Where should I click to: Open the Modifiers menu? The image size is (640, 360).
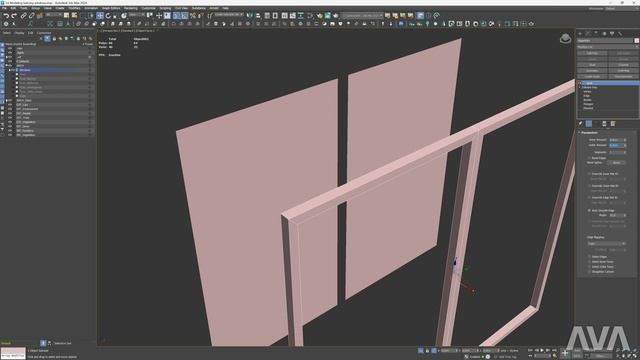pyautogui.click(x=74, y=8)
